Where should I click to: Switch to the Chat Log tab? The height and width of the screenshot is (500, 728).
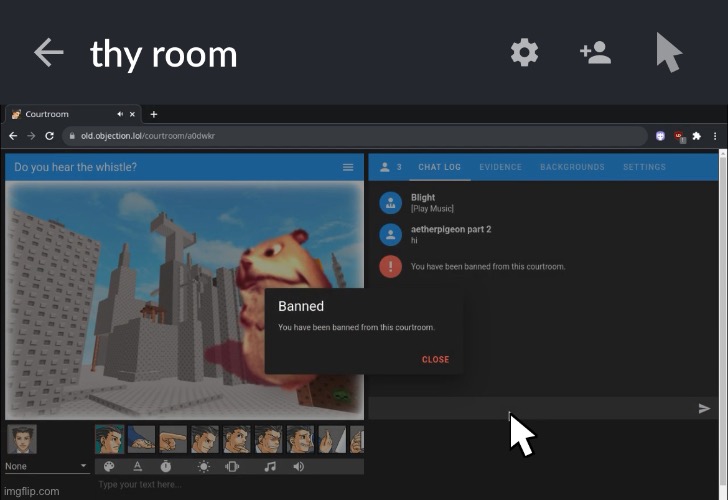coord(439,167)
